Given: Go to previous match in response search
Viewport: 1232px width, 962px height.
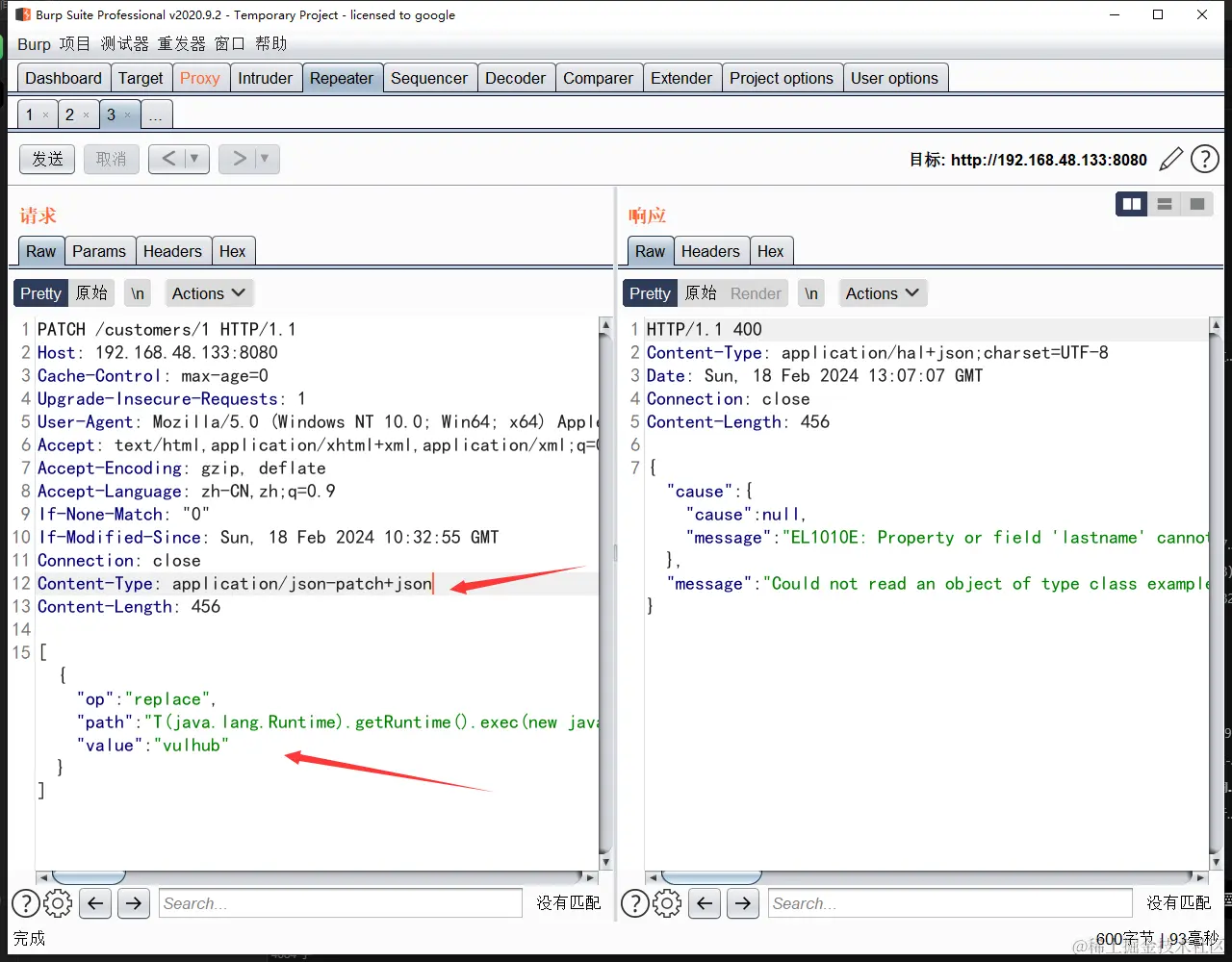Looking at the screenshot, I should point(705,903).
